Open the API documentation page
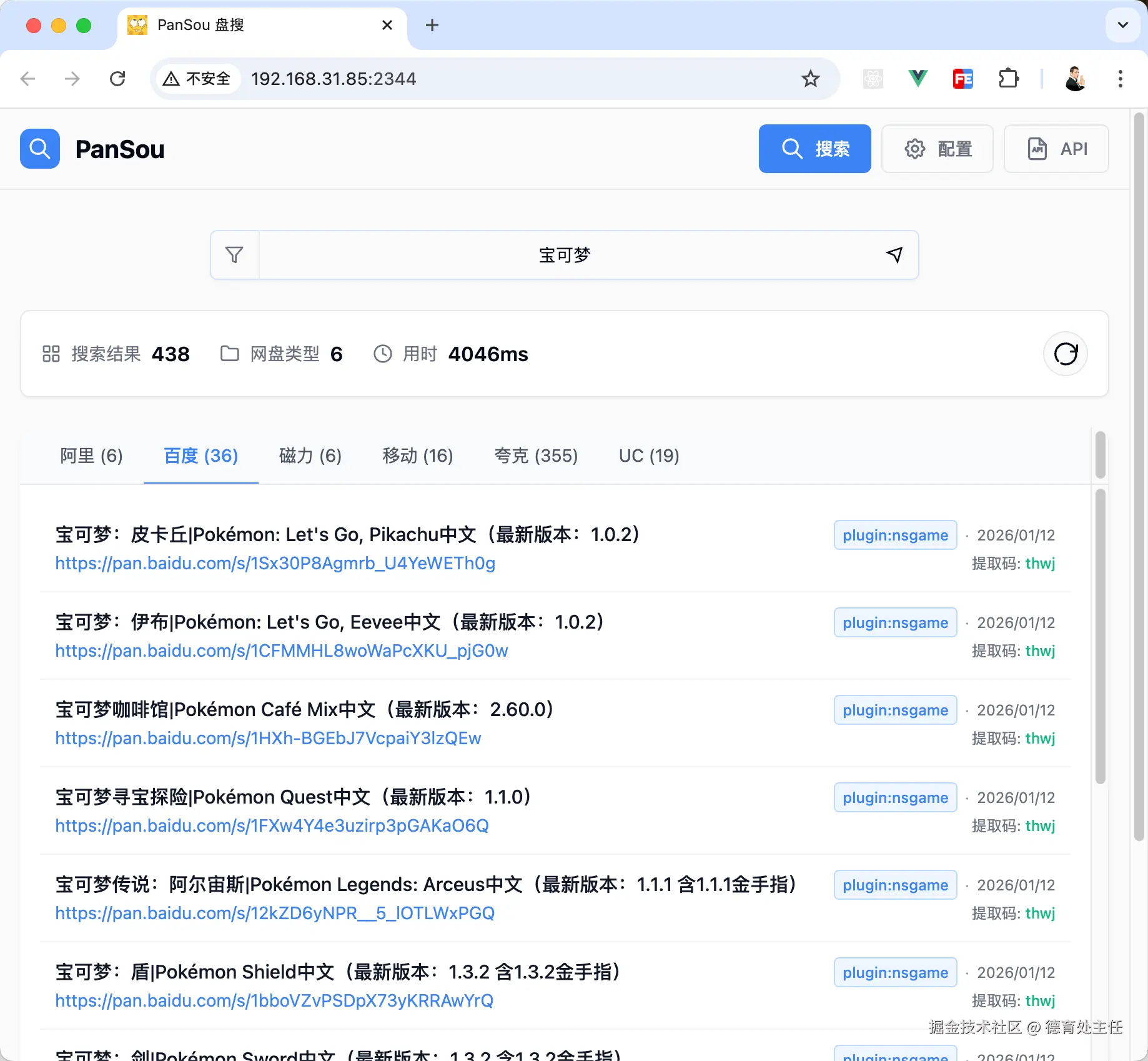Screen dimensions: 1148x1061 click(x=1056, y=149)
